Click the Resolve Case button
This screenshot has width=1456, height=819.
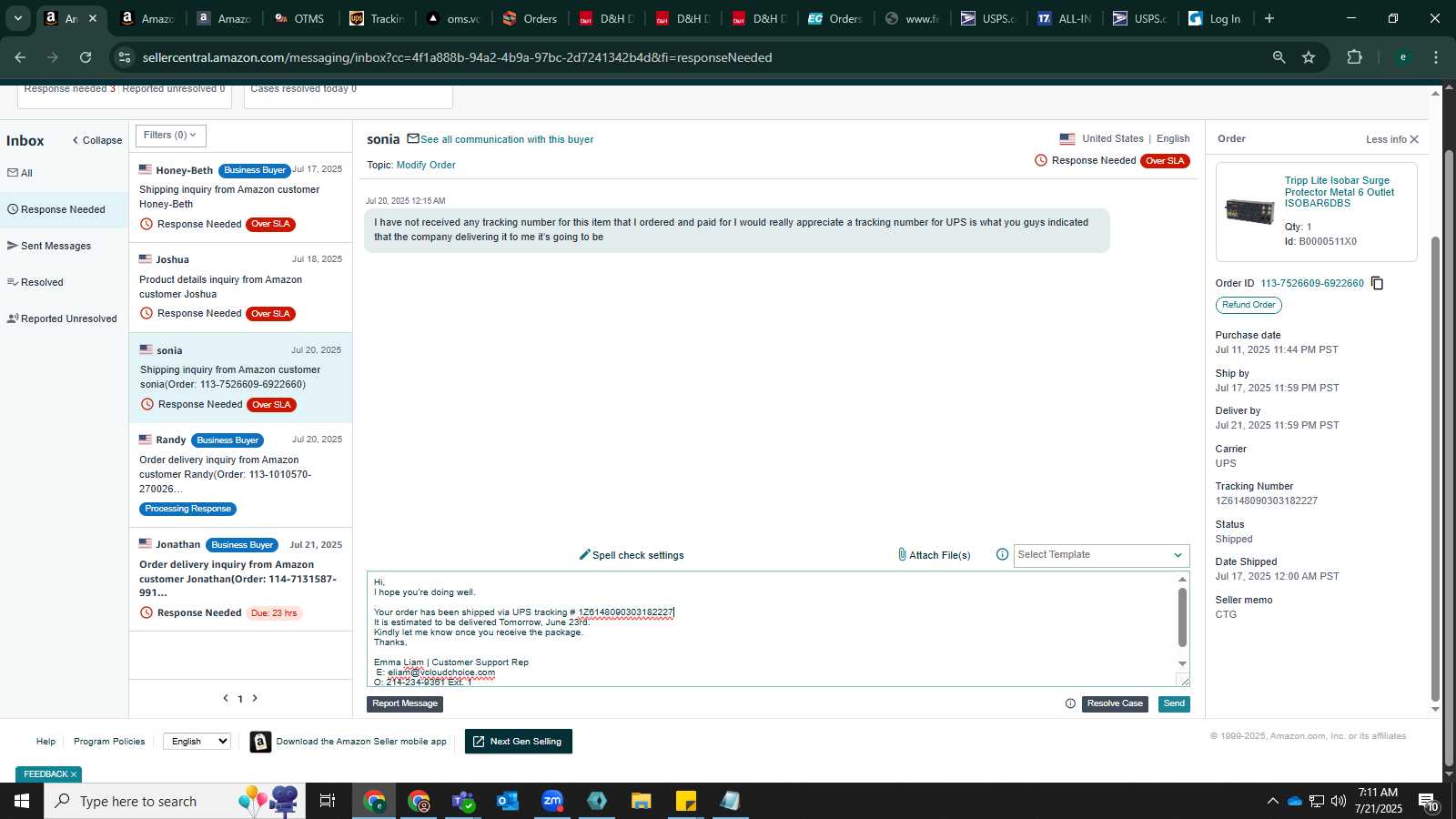click(1115, 703)
